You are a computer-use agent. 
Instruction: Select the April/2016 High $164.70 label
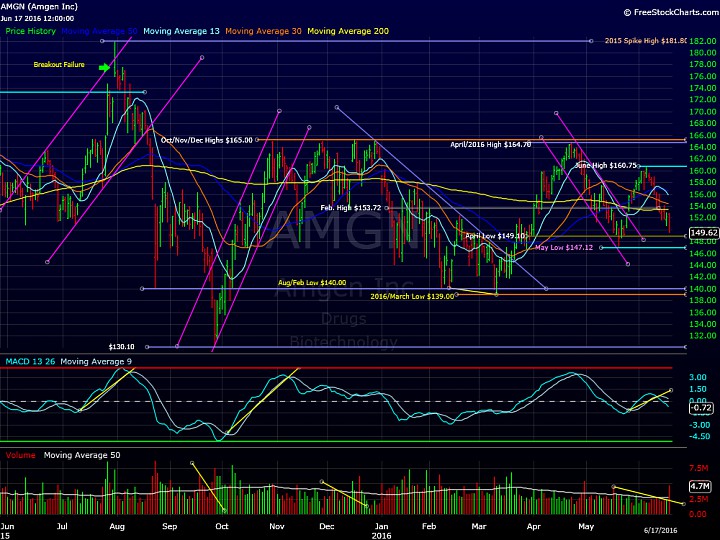click(490, 145)
